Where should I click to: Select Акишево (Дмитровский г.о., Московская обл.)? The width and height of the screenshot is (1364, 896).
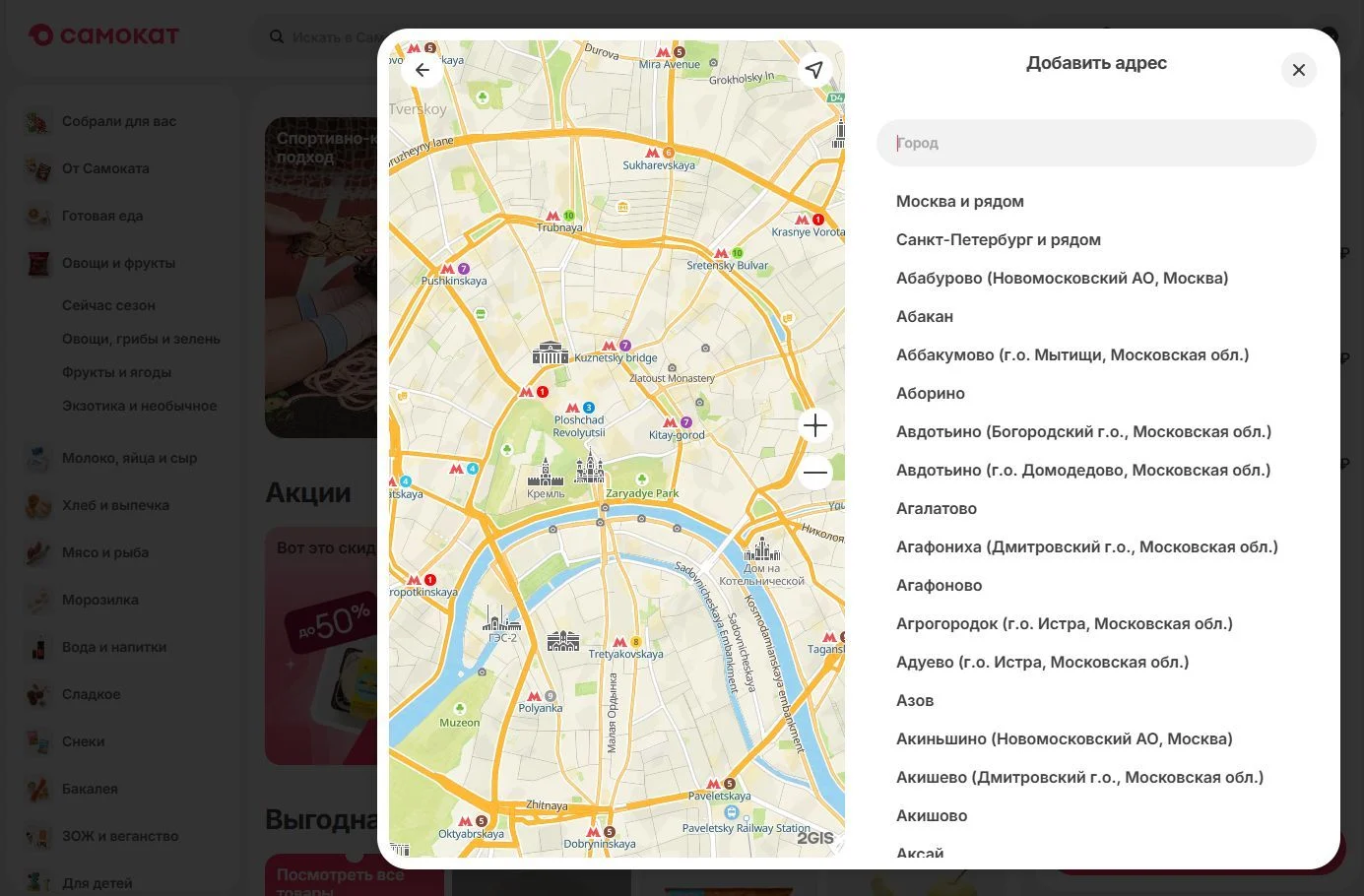coord(1079,777)
